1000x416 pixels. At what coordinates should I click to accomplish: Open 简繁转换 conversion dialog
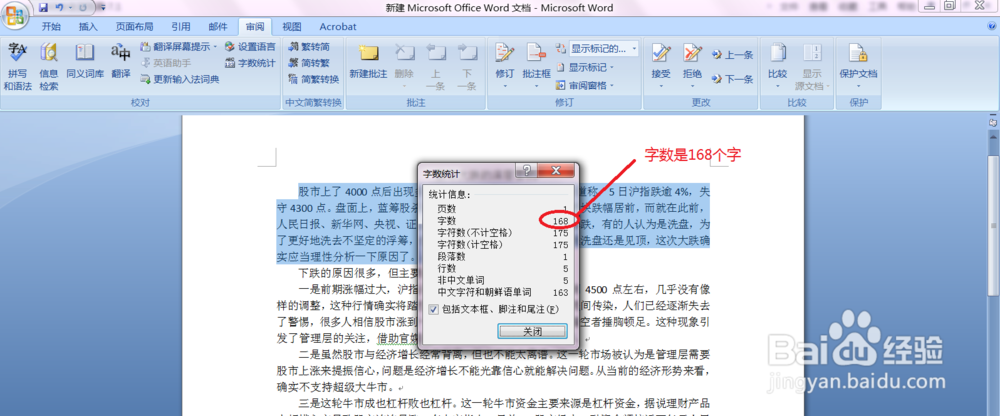click(314, 79)
